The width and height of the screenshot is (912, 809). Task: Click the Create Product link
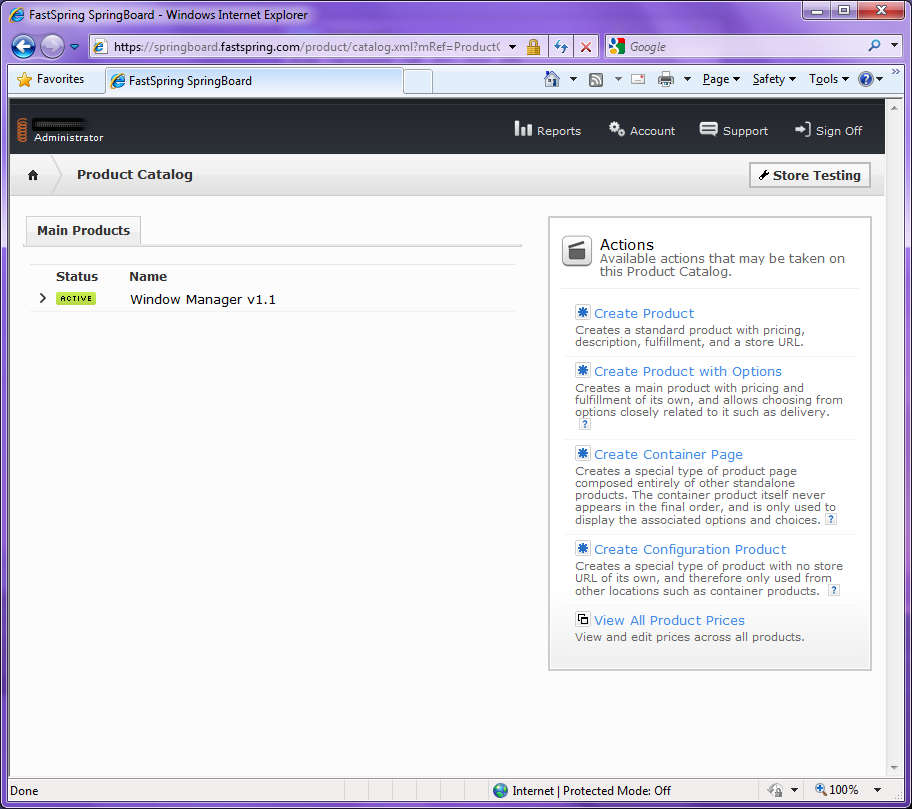tap(644, 313)
